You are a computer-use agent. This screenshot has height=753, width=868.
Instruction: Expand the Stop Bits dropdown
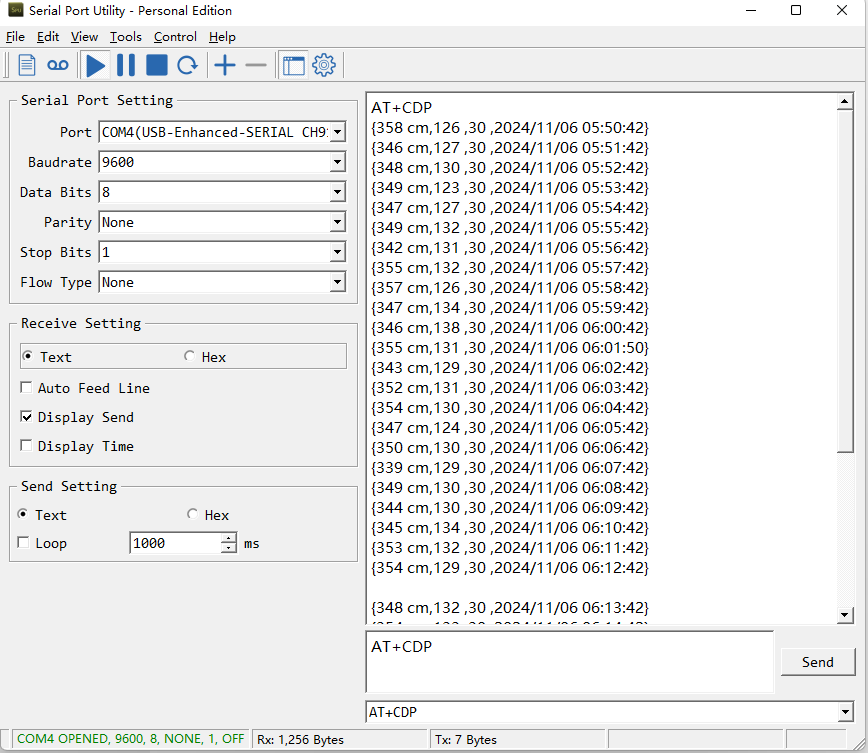click(x=337, y=252)
